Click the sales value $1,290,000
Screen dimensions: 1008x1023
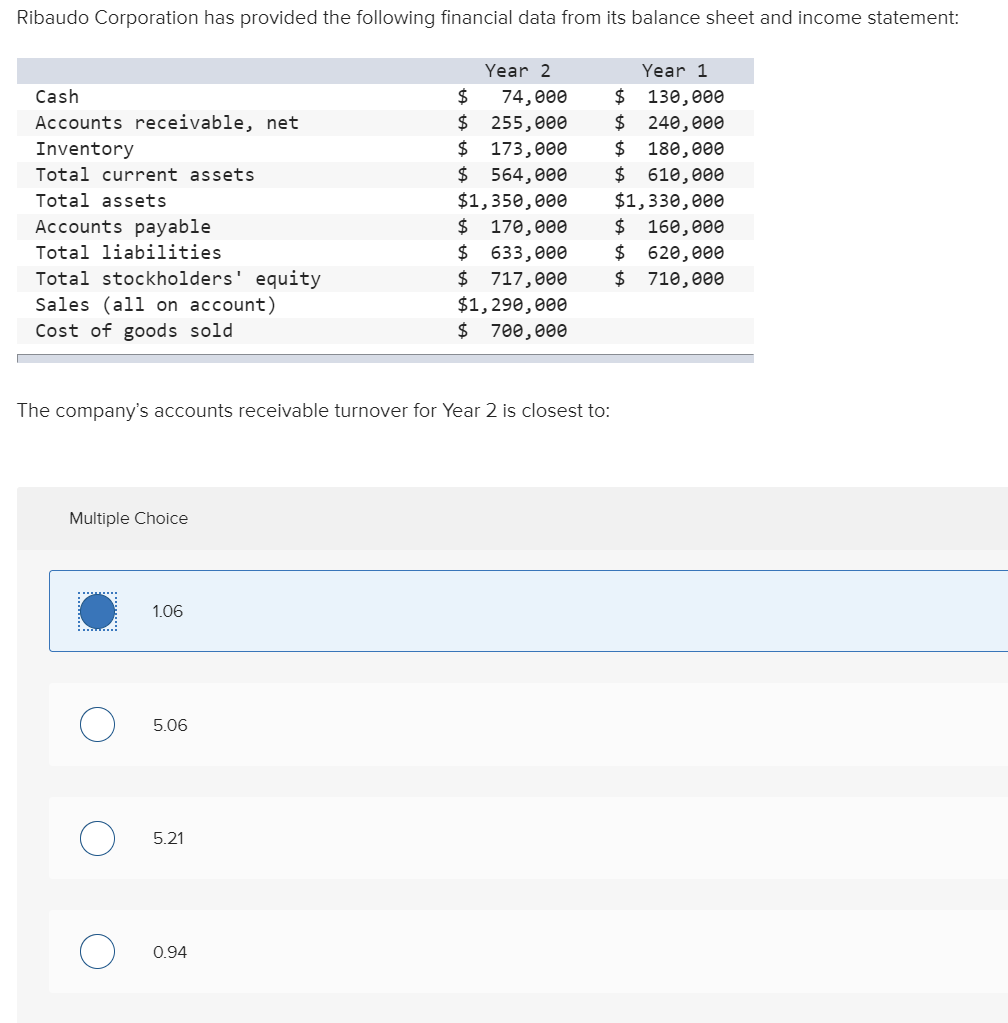[512, 305]
